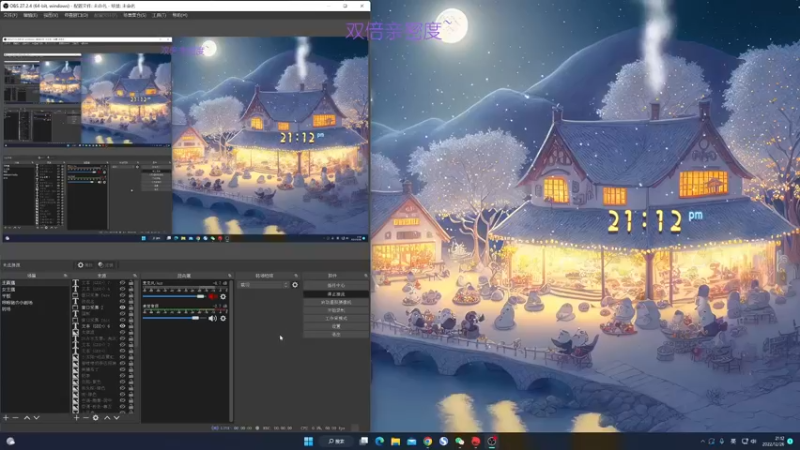Viewport: 800px width, 450px height.
Task: Pop out the Scene Transitions dock
Action: 296,276
